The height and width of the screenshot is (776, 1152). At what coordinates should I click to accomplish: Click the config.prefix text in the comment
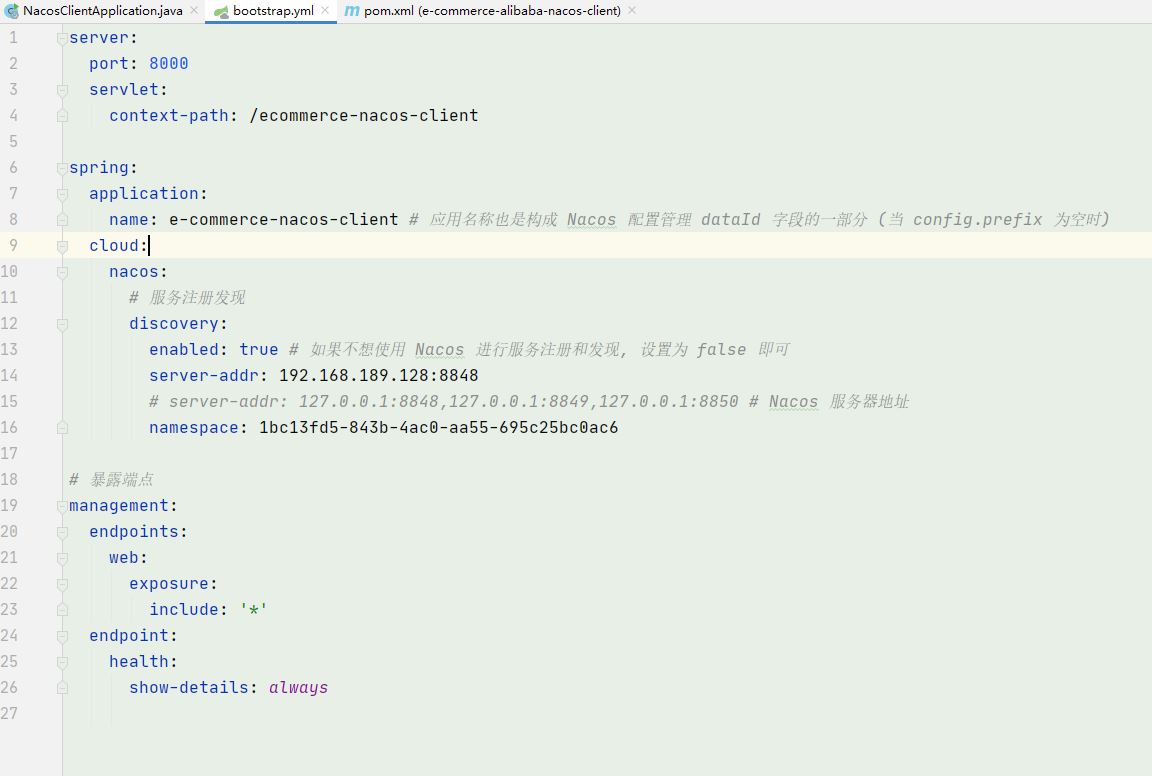(x=977, y=220)
